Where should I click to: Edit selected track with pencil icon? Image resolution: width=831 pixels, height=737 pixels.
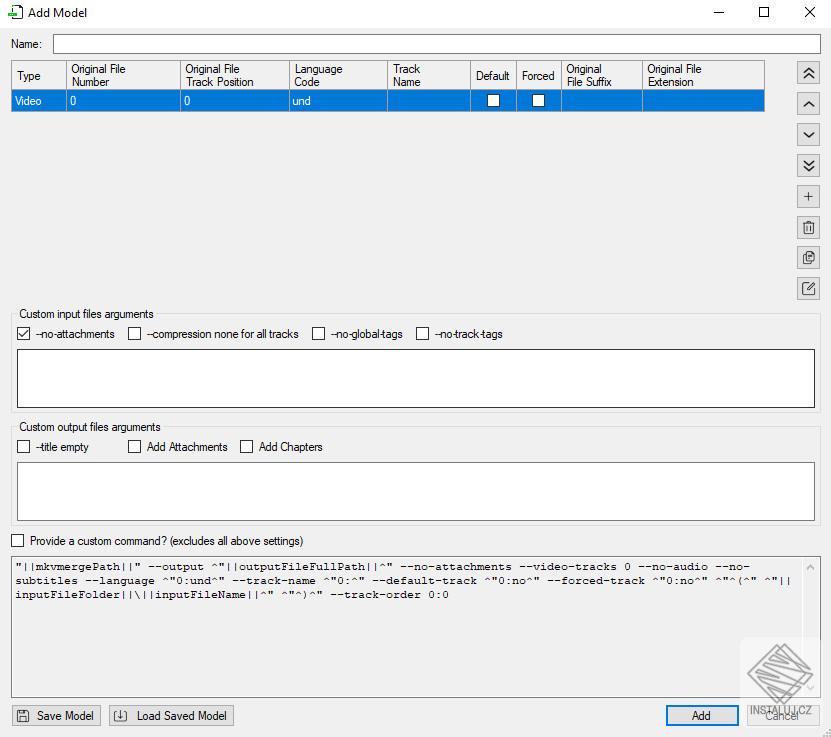point(808,289)
